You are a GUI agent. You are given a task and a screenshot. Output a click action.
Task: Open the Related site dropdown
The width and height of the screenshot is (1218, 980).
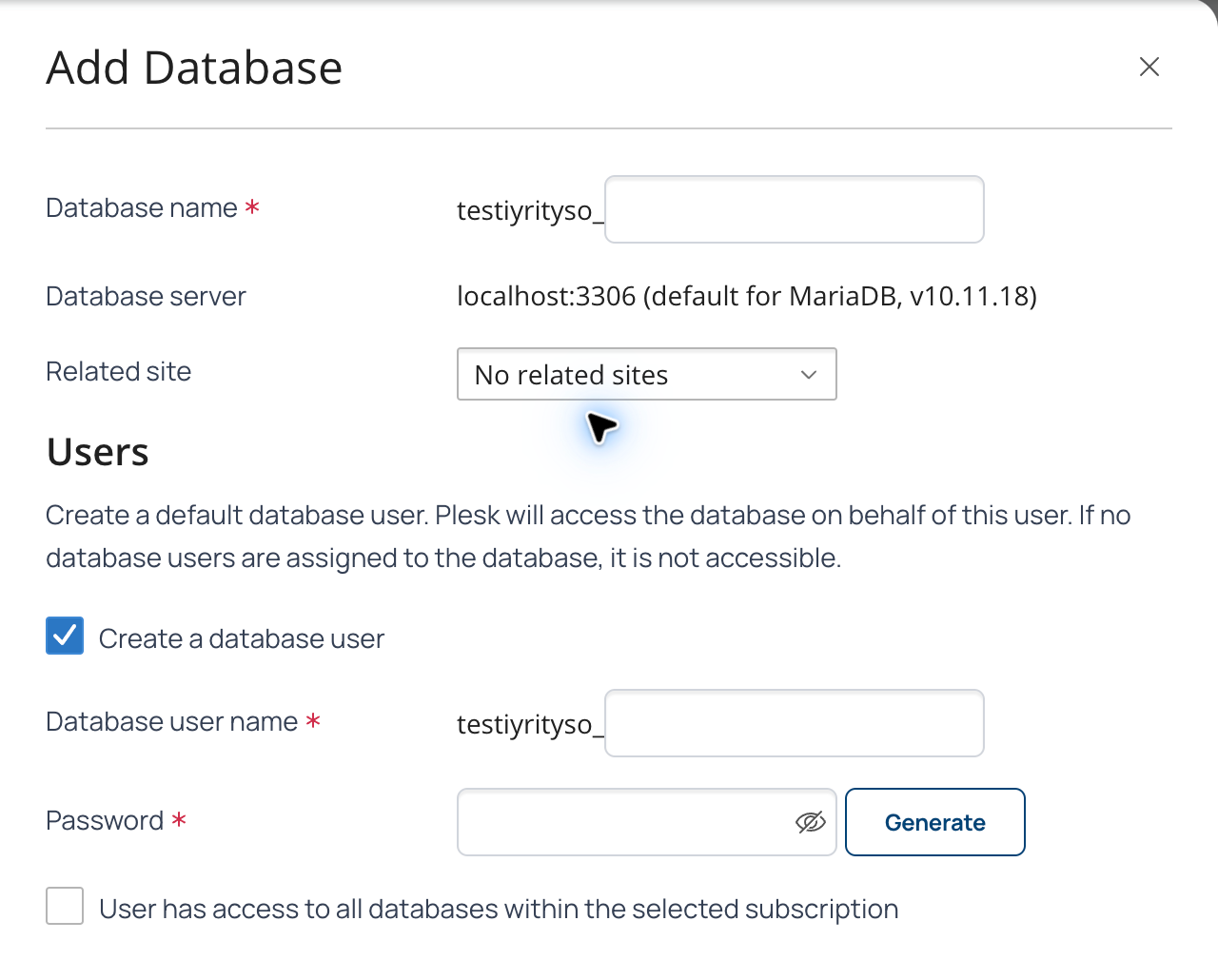pos(647,374)
